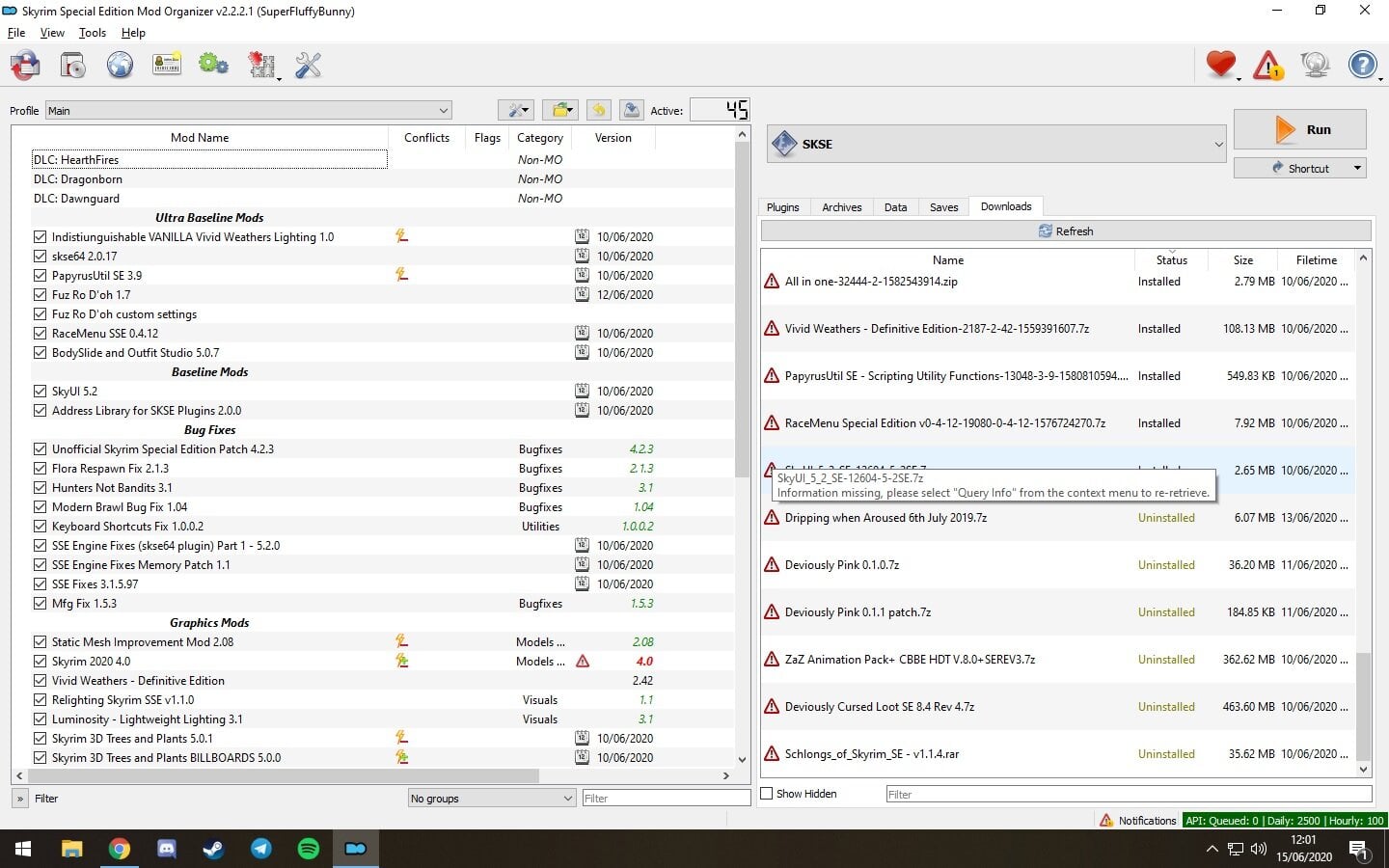
Task: Show hidden system tray icons chevron
Action: click(1212, 849)
